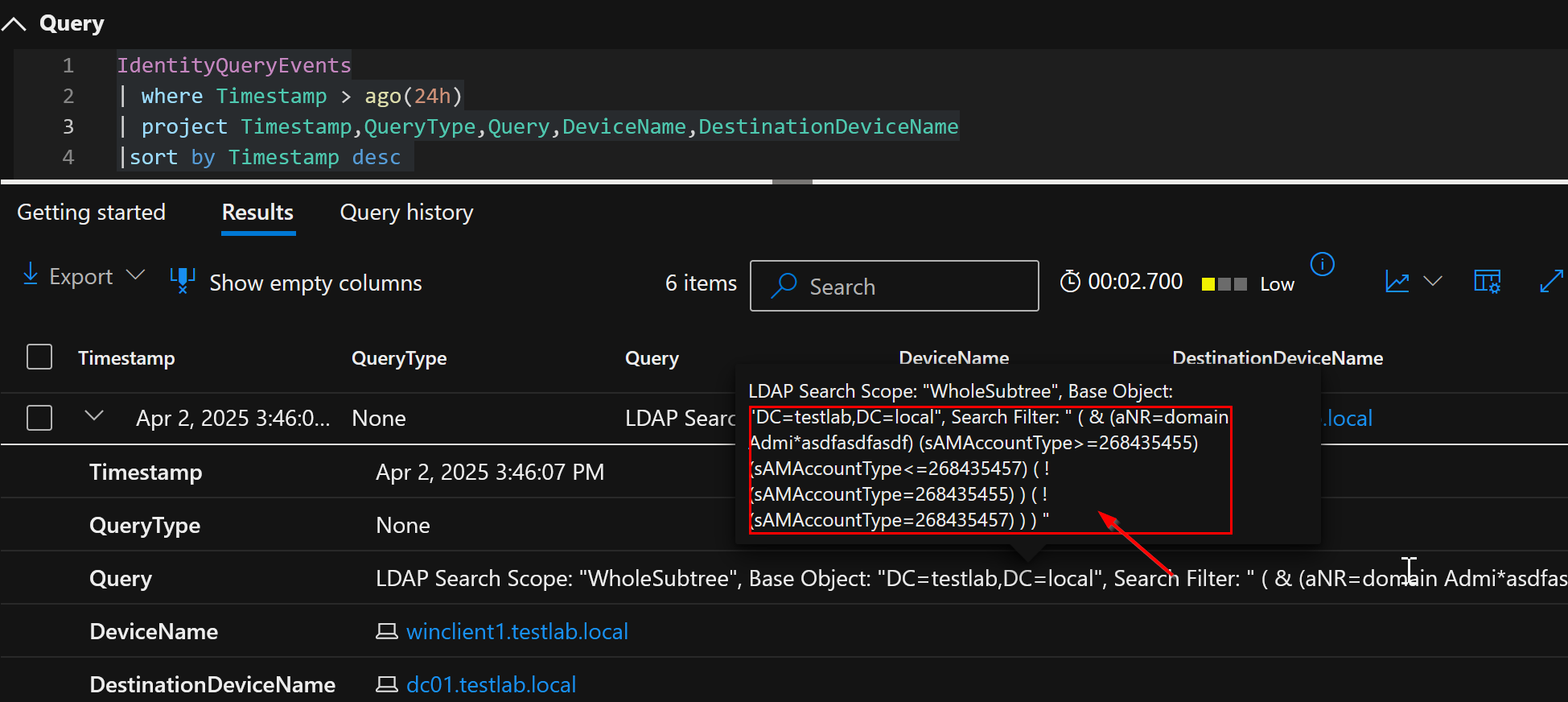This screenshot has height=702, width=1568.
Task: Sort by the DestinationDeviceName column header
Action: pos(1278,358)
